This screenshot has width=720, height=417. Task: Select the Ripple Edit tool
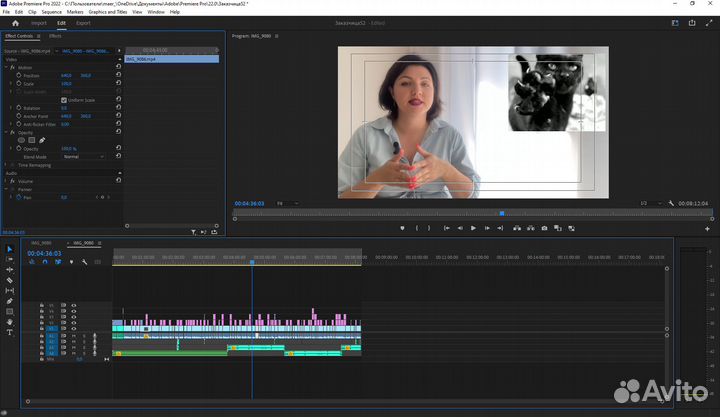10,270
